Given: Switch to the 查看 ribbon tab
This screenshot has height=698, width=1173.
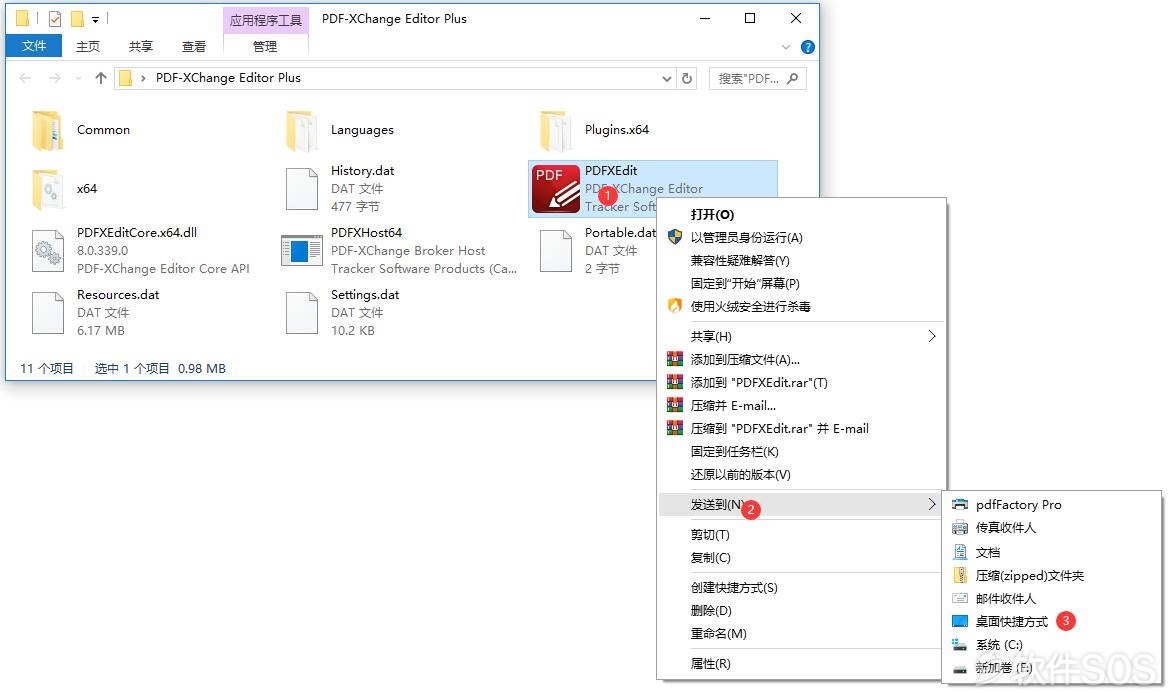Looking at the screenshot, I should [194, 46].
